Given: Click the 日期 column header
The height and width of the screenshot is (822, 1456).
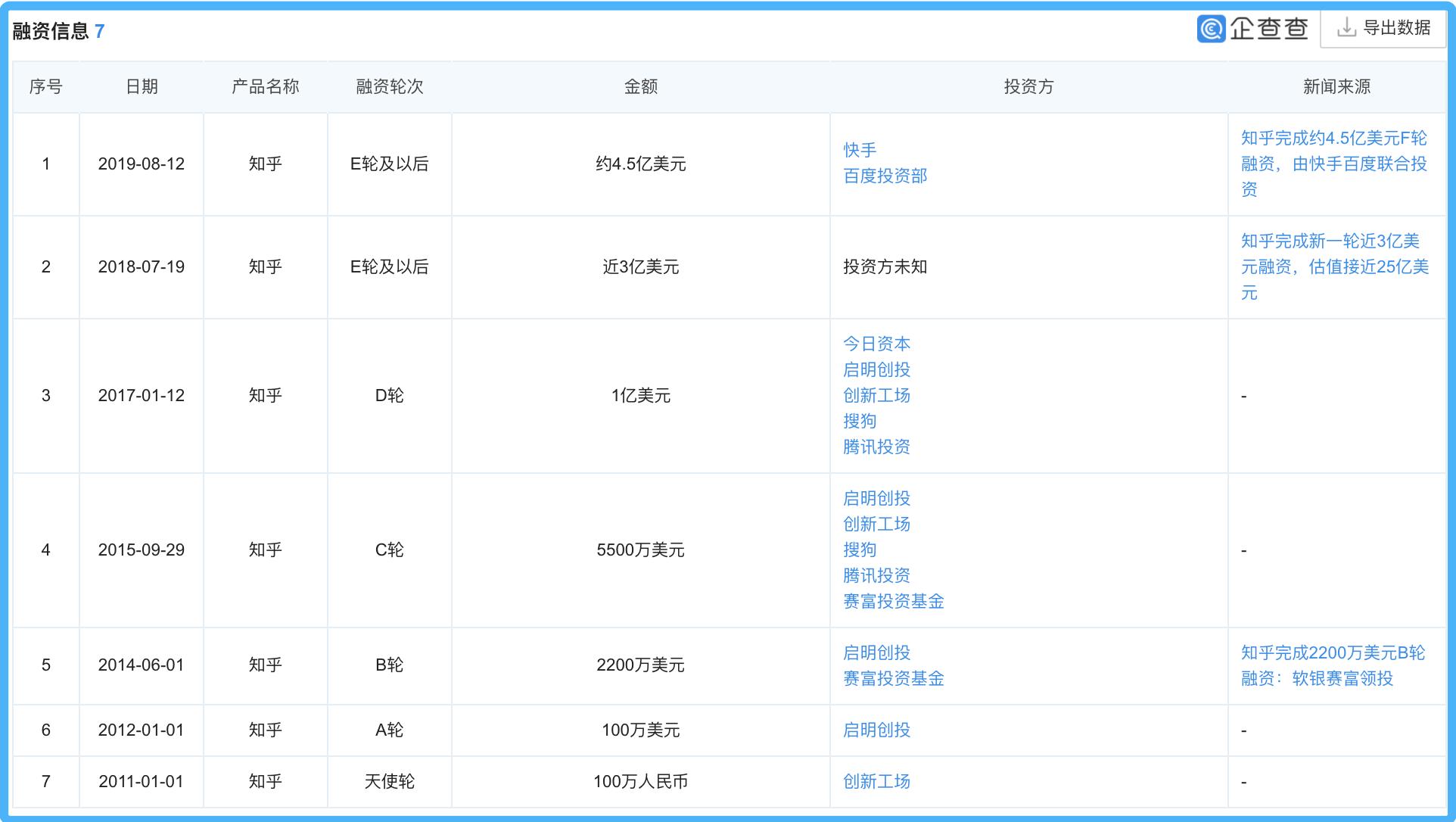Looking at the screenshot, I should 142,87.
